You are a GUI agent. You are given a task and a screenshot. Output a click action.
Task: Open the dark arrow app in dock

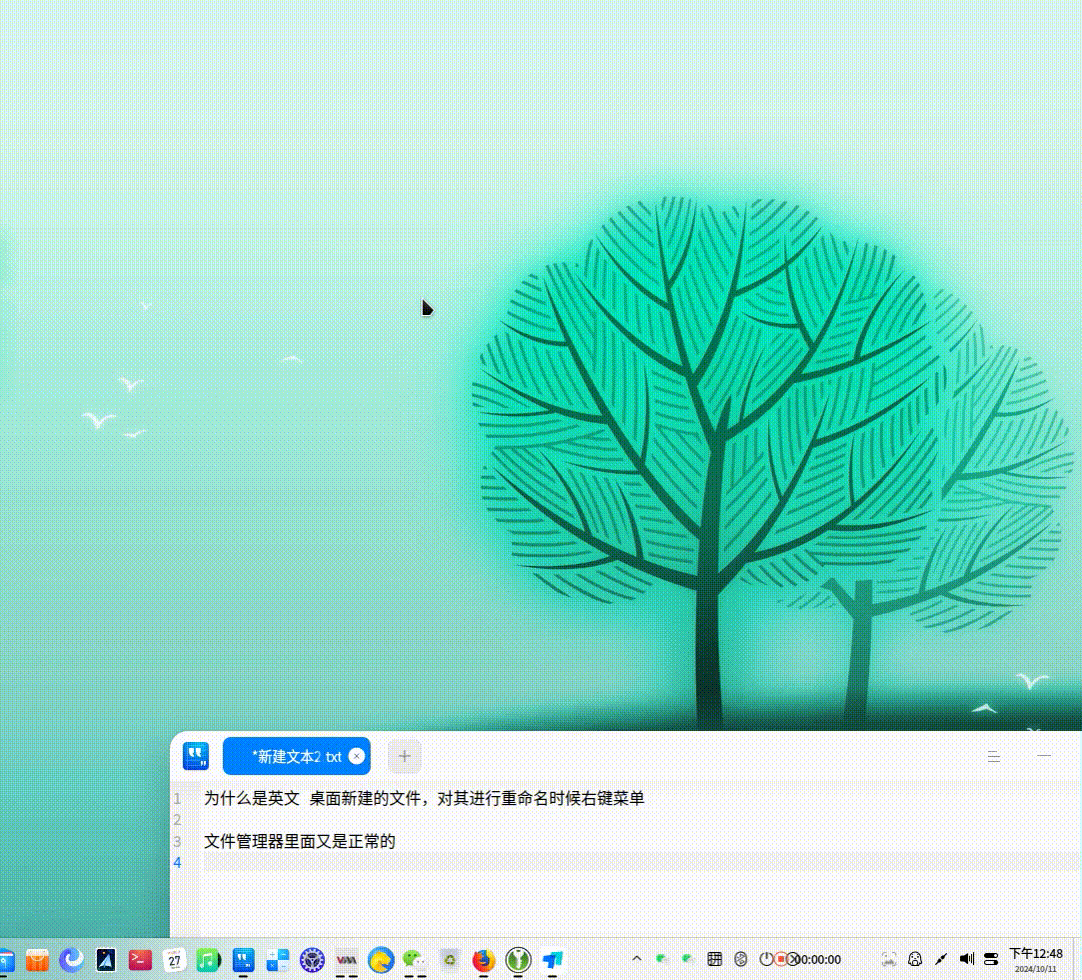click(106, 960)
